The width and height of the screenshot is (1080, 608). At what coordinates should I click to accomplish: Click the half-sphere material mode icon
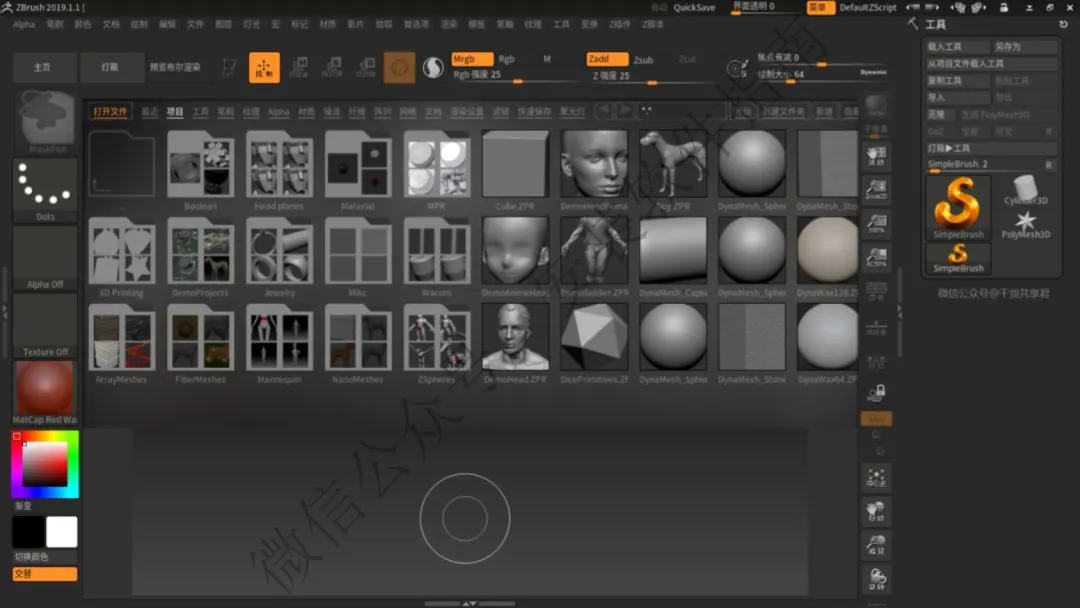click(433, 67)
